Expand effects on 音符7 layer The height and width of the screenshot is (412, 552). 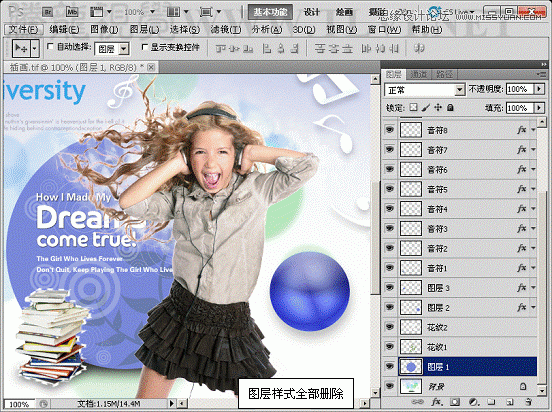(x=533, y=150)
